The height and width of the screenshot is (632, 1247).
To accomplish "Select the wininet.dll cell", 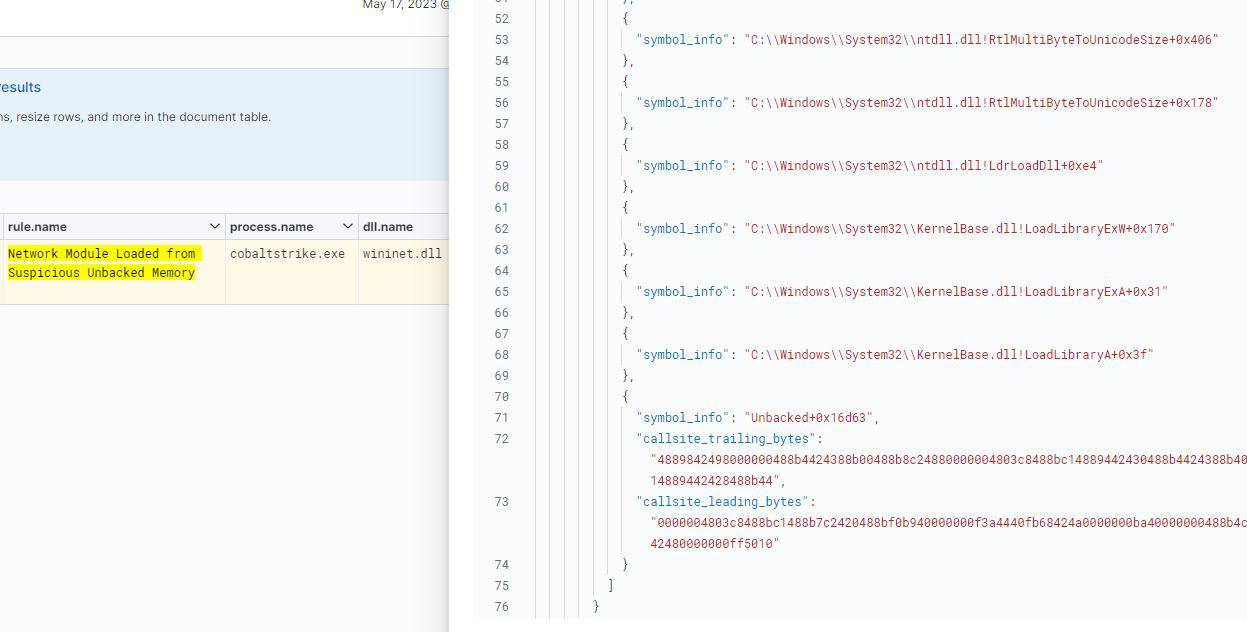I will [x=402, y=254].
